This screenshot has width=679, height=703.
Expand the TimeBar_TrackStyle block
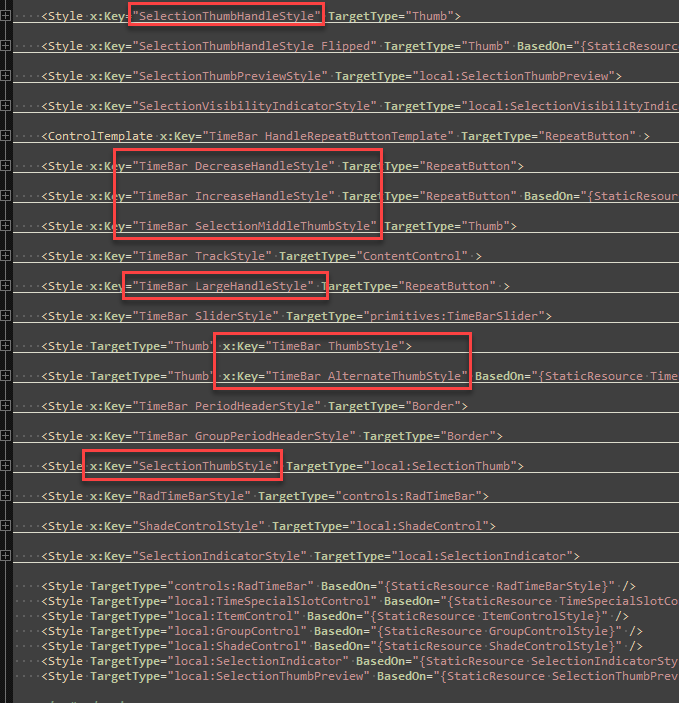pyautogui.click(x=5, y=256)
